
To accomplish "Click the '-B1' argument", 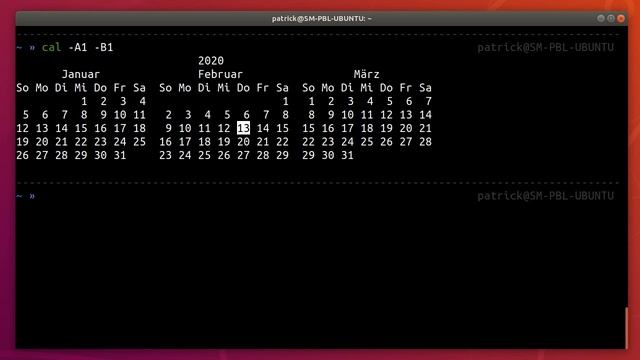I will click(x=104, y=47).
